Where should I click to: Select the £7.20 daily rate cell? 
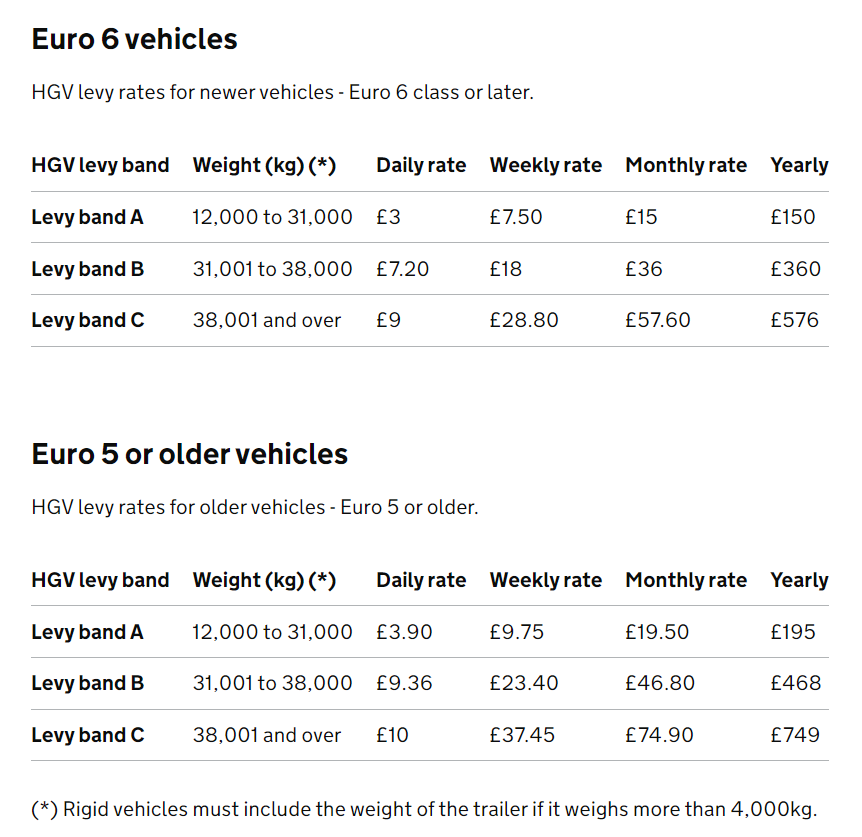click(402, 269)
